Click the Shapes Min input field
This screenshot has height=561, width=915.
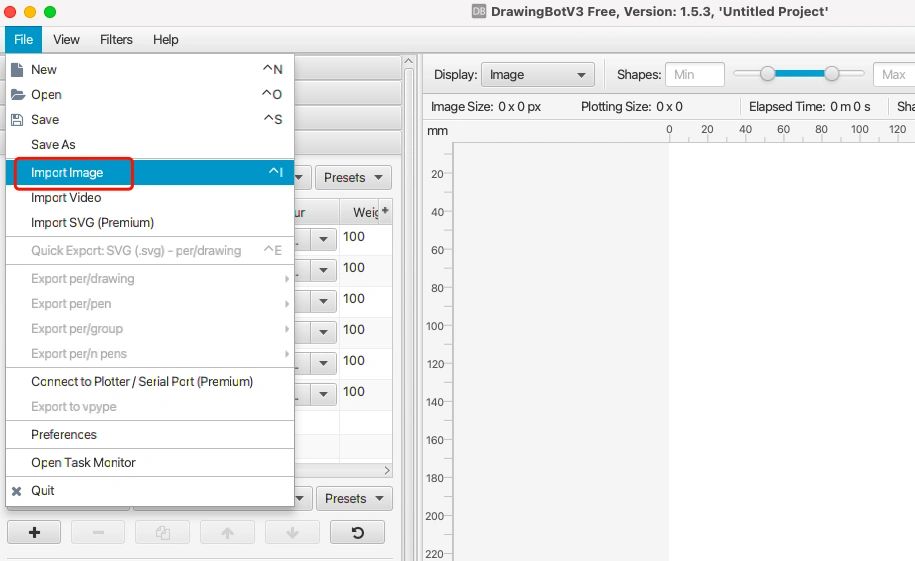click(x=696, y=75)
